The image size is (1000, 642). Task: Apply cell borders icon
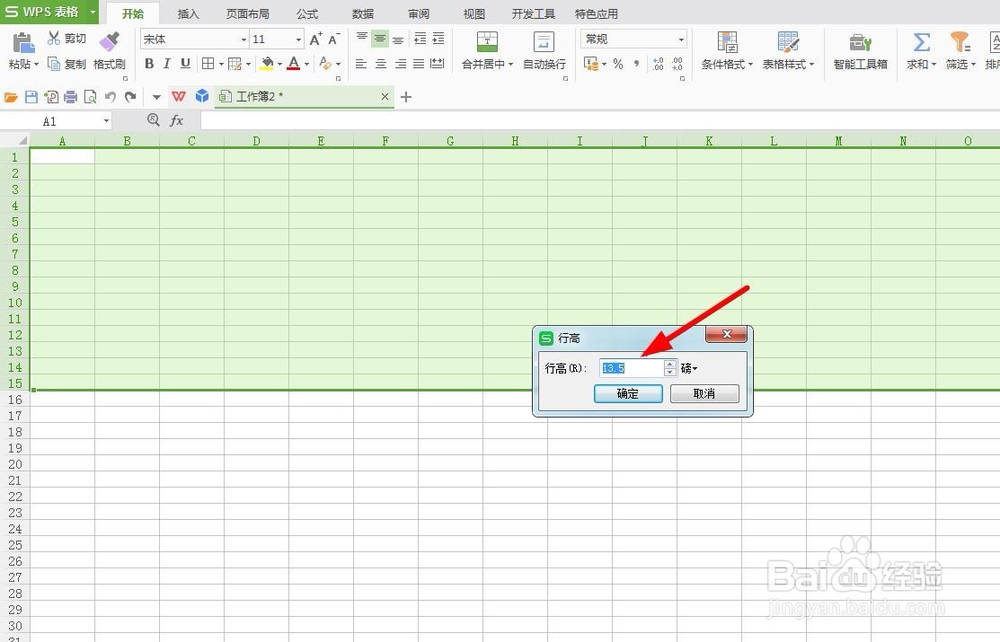[208, 63]
